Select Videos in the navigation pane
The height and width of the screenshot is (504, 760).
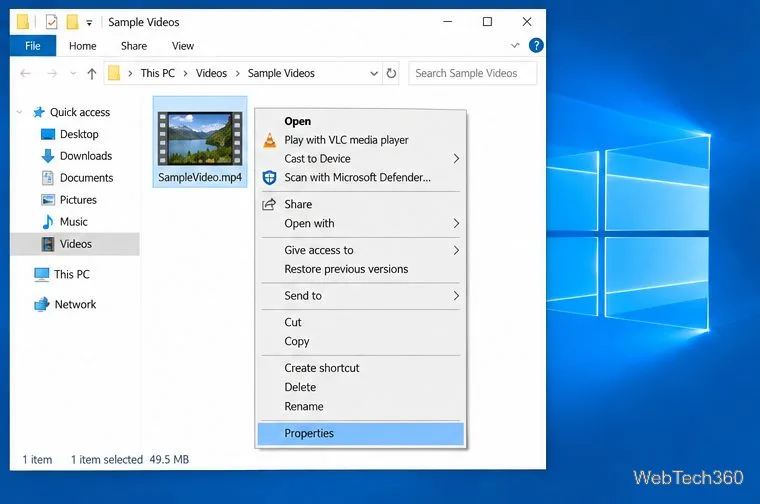[75, 244]
